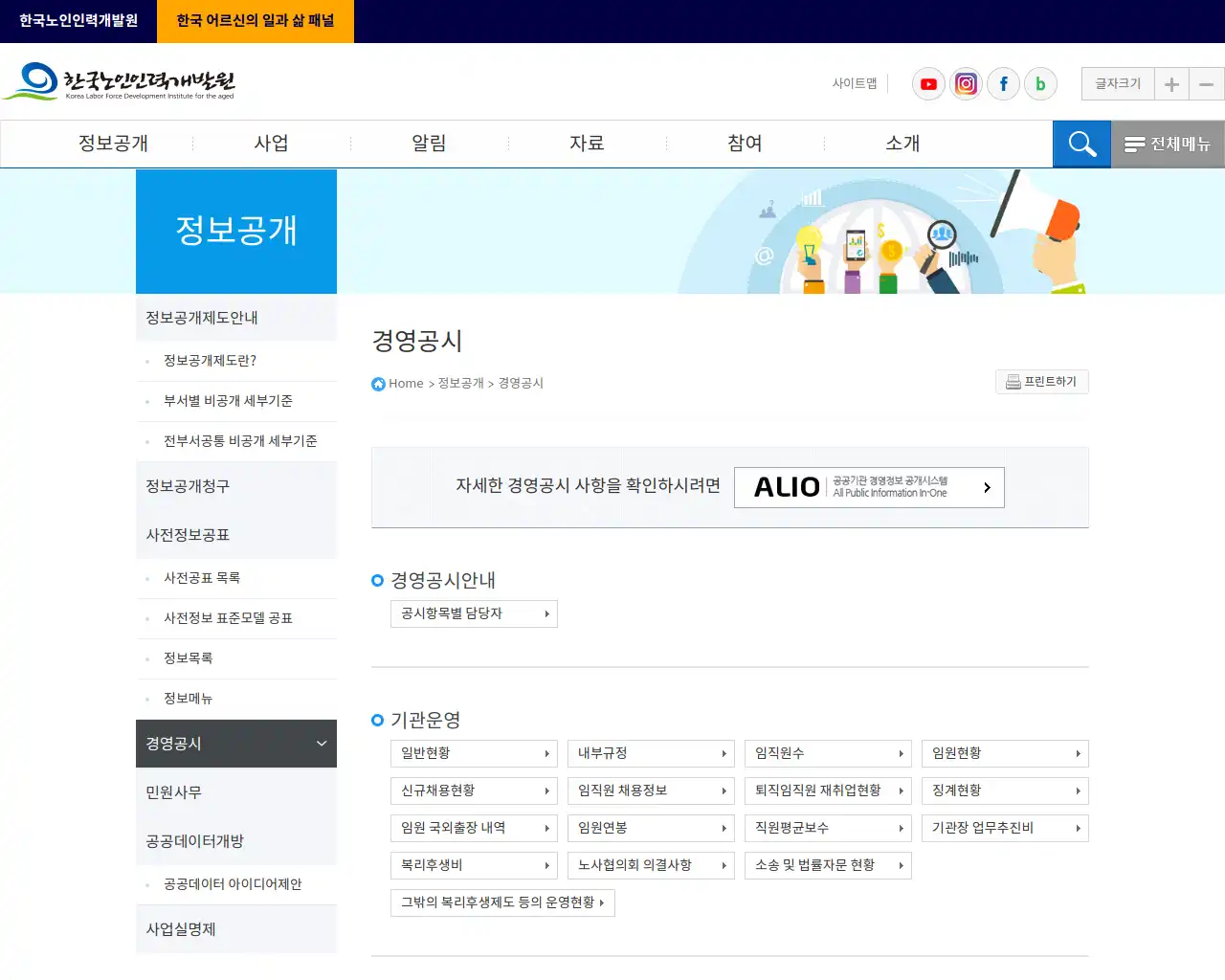
Task: Collapse the 경영공시 sidebar section
Action: coord(236,744)
